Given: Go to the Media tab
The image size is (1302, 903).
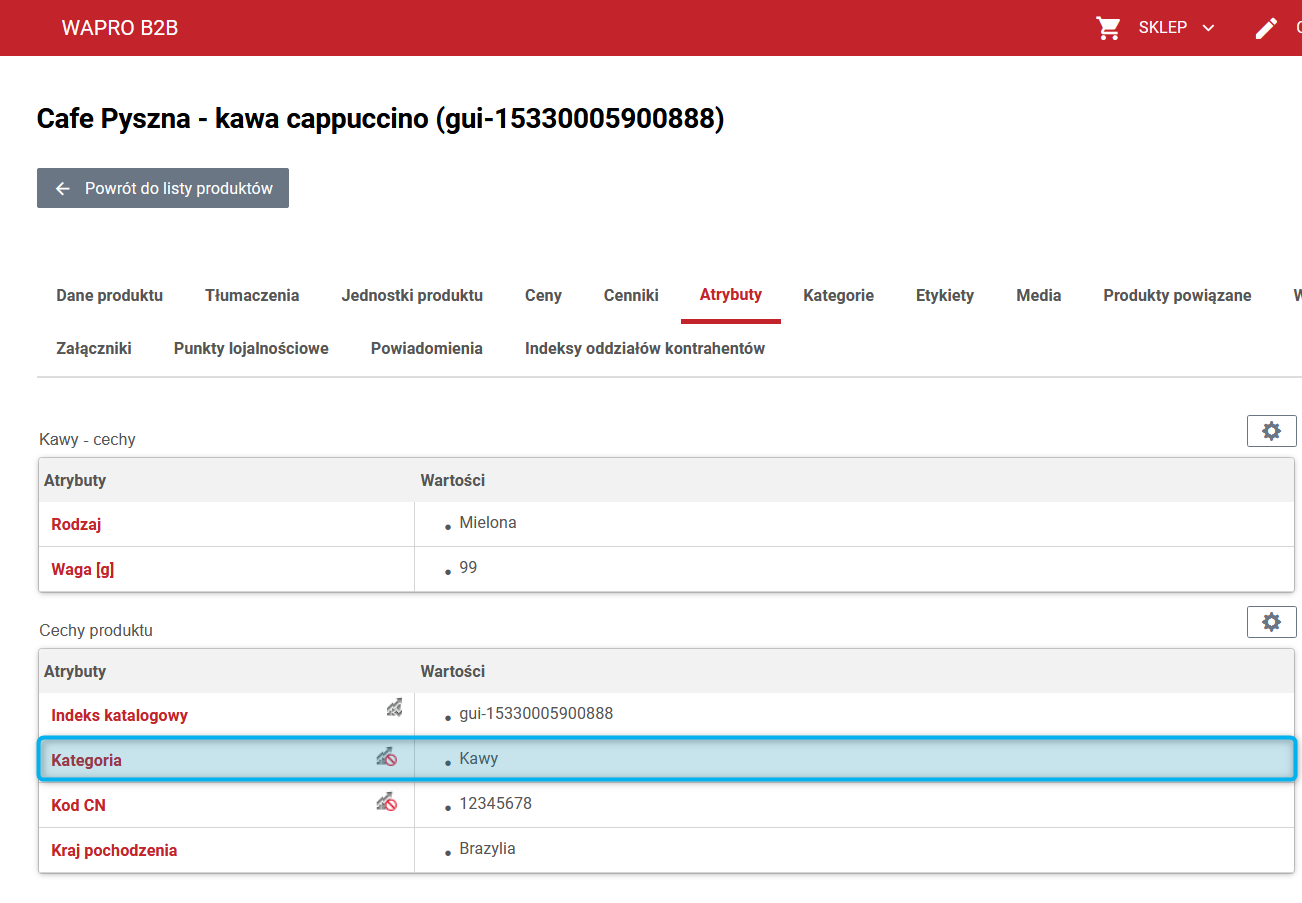Looking at the screenshot, I should tap(1039, 296).
